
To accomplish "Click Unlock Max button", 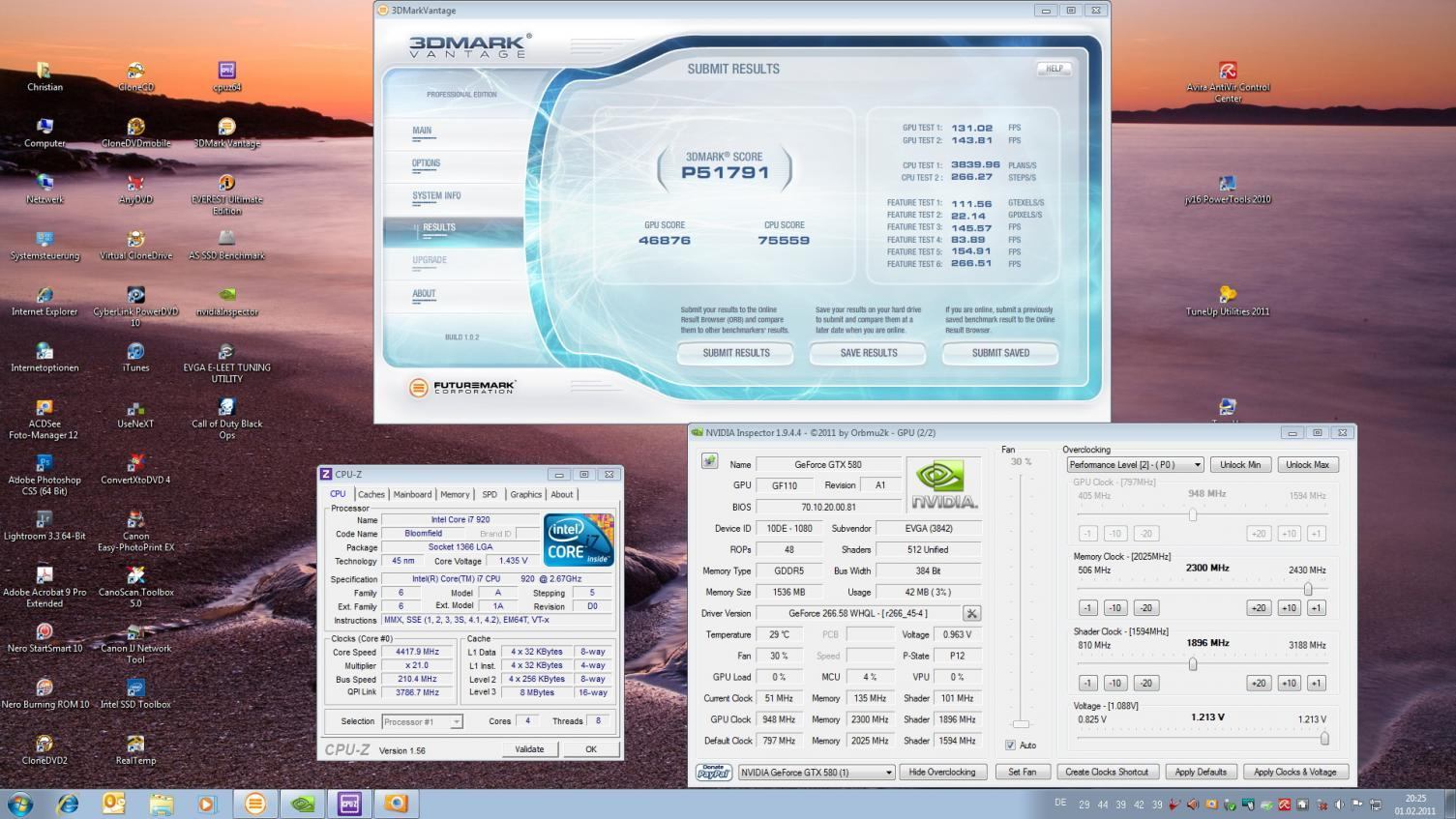I will (1307, 465).
